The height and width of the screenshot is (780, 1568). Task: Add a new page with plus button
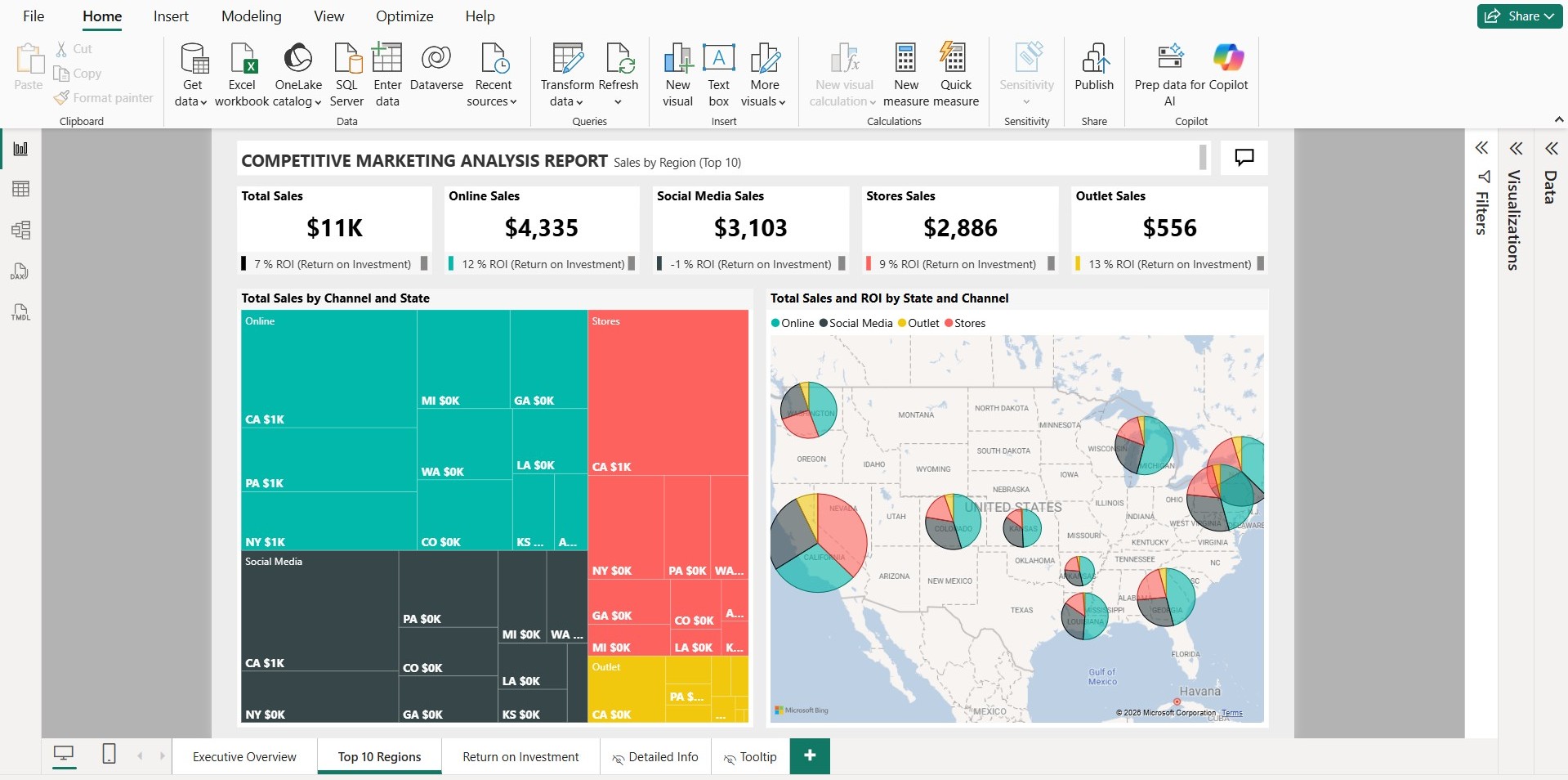(810, 755)
